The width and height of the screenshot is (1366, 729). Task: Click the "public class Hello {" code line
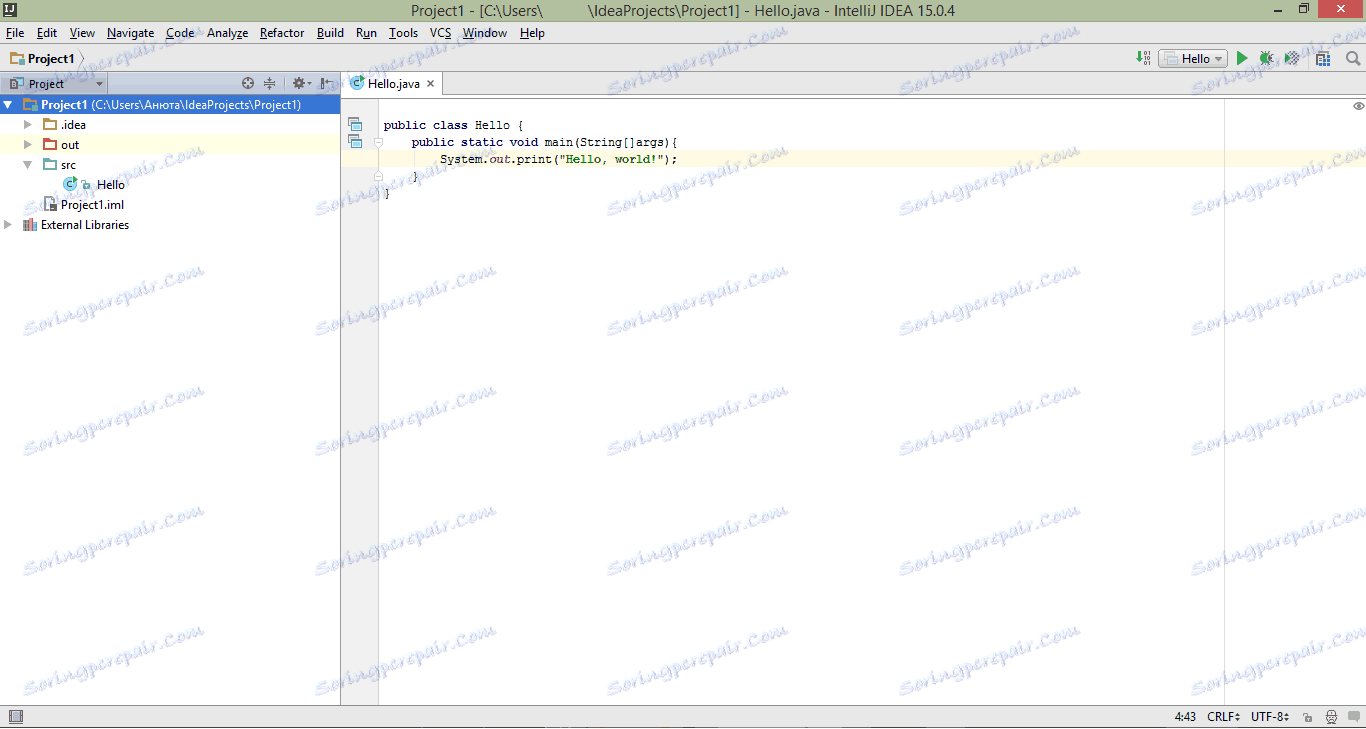click(454, 125)
